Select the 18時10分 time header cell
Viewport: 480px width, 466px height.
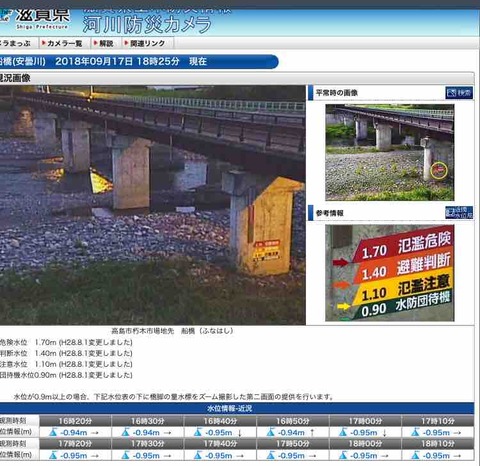pos(438,444)
